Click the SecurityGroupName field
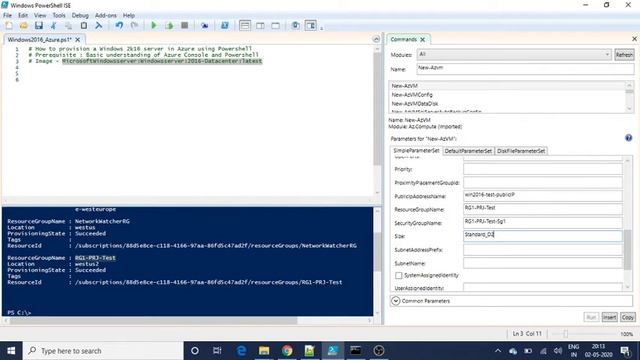 click(543, 222)
